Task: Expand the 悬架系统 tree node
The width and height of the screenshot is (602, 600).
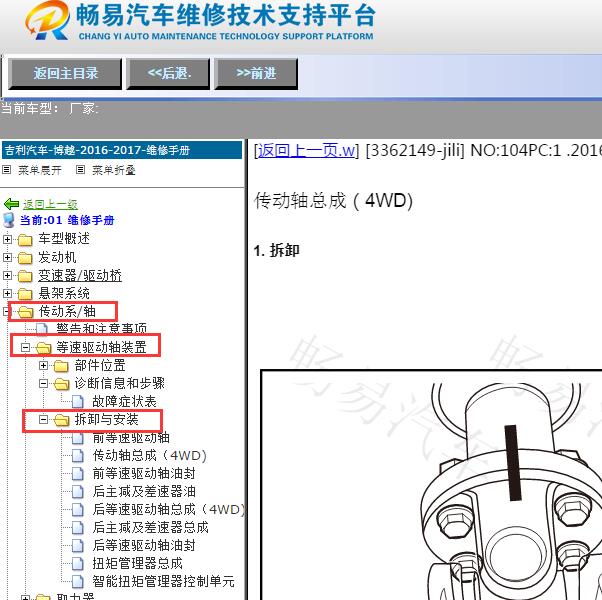Action: point(7,293)
